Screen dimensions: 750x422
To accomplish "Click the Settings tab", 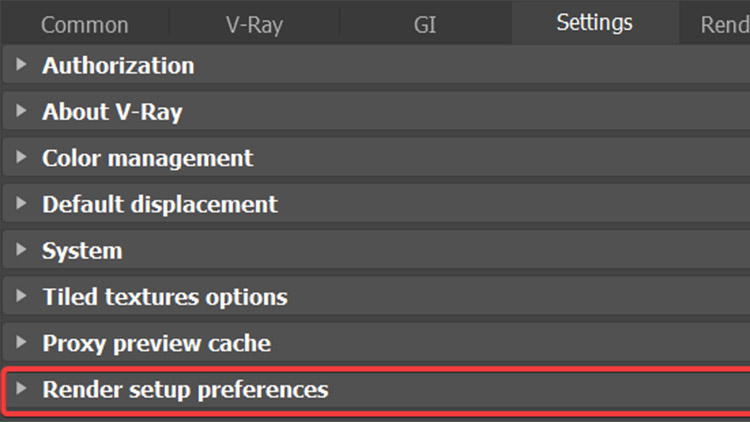I will click(x=594, y=22).
